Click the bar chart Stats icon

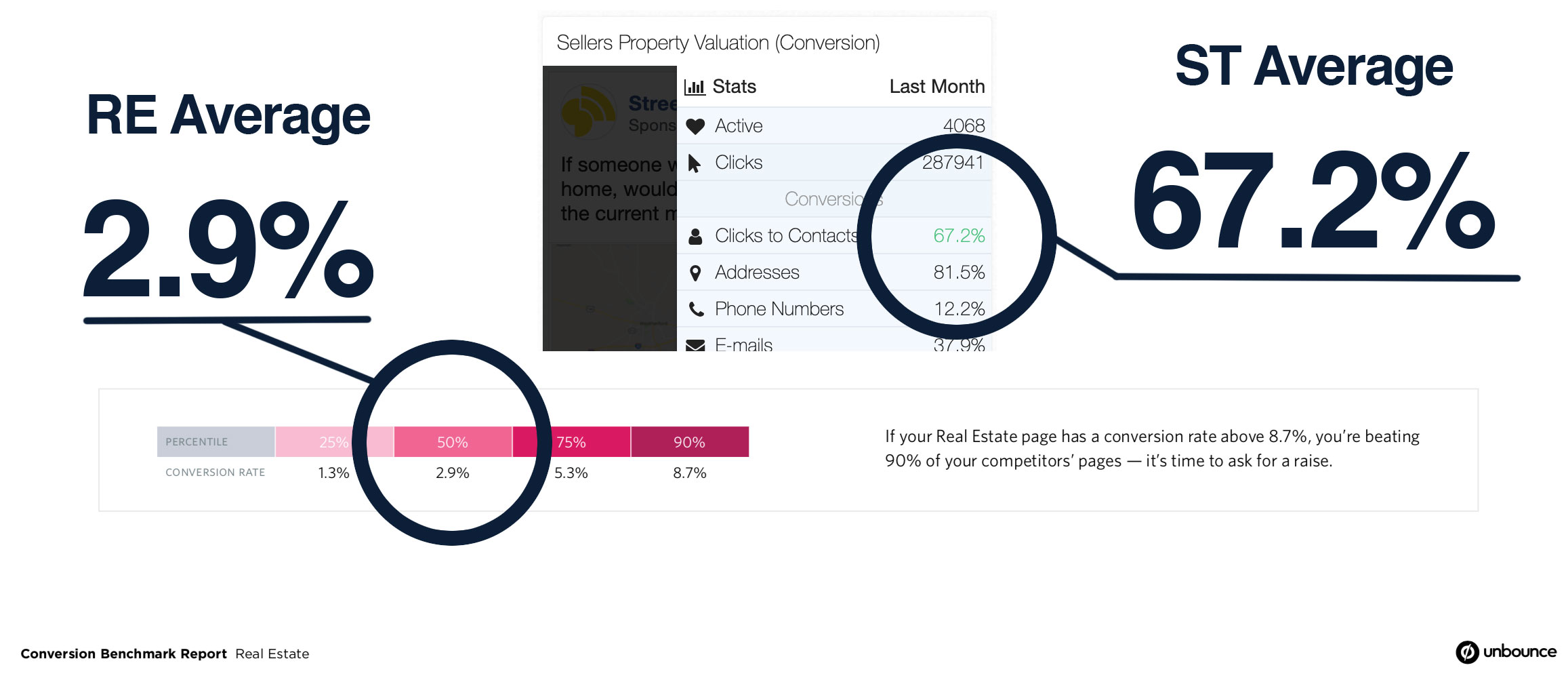695,87
